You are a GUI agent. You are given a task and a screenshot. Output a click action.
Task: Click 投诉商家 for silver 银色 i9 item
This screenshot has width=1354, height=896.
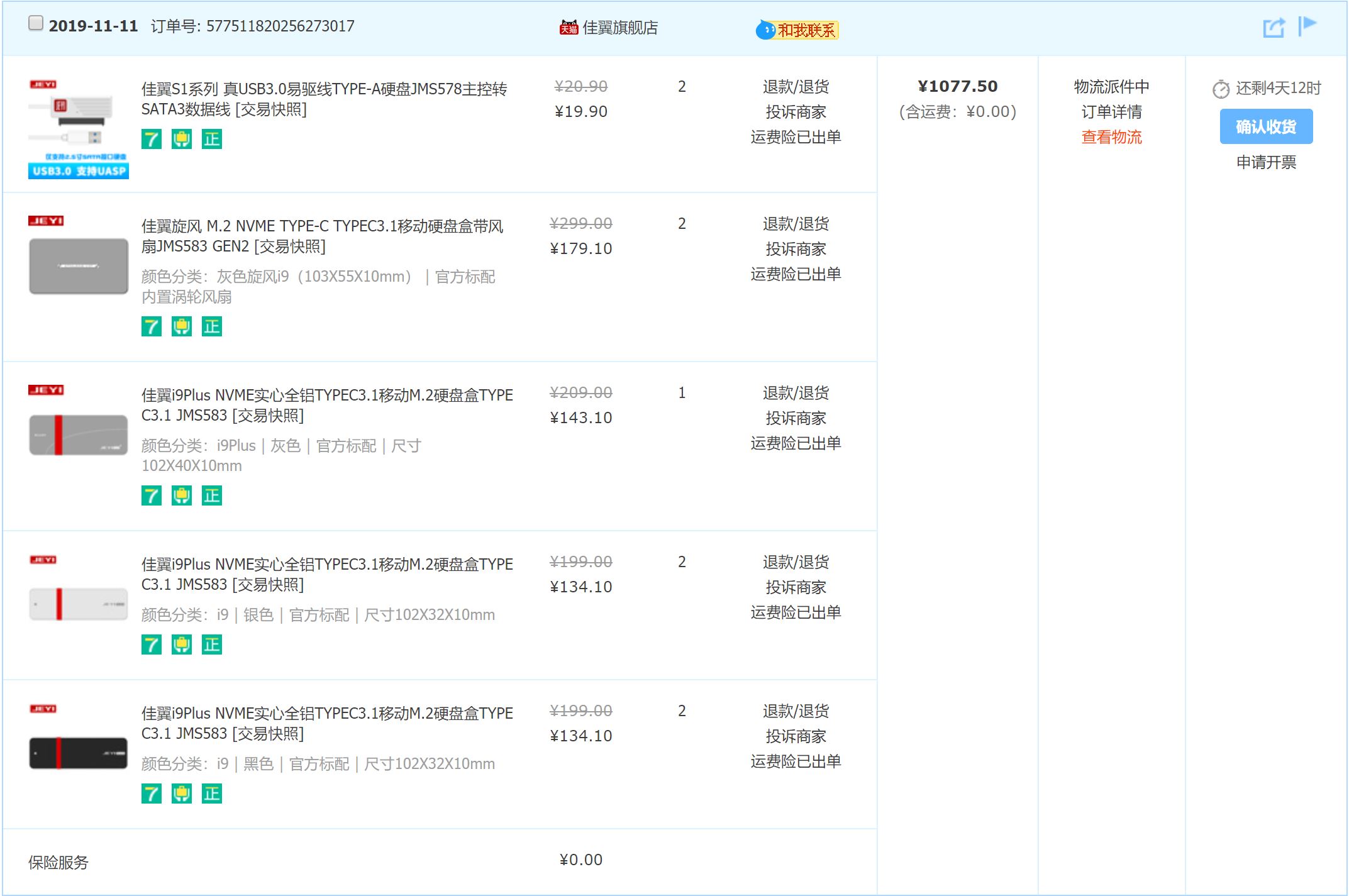[x=796, y=587]
